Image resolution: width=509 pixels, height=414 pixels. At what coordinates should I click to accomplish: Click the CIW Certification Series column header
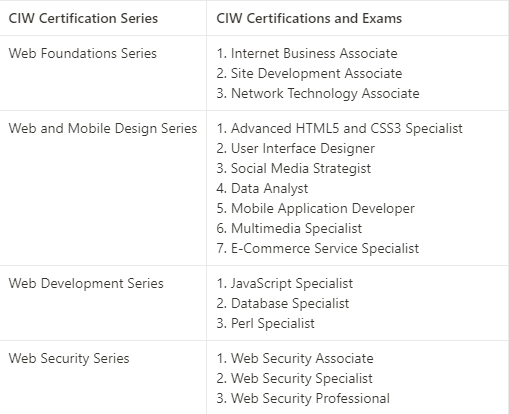click(83, 18)
